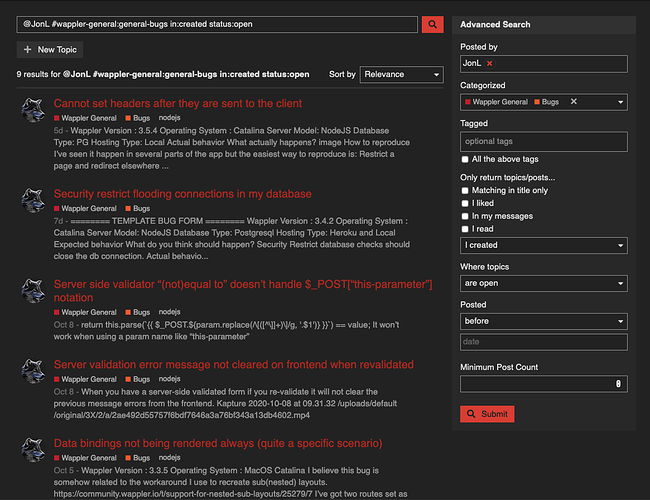This screenshot has height=500, width=650.
Task: Open the 'I created' dropdown
Action: tap(543, 245)
